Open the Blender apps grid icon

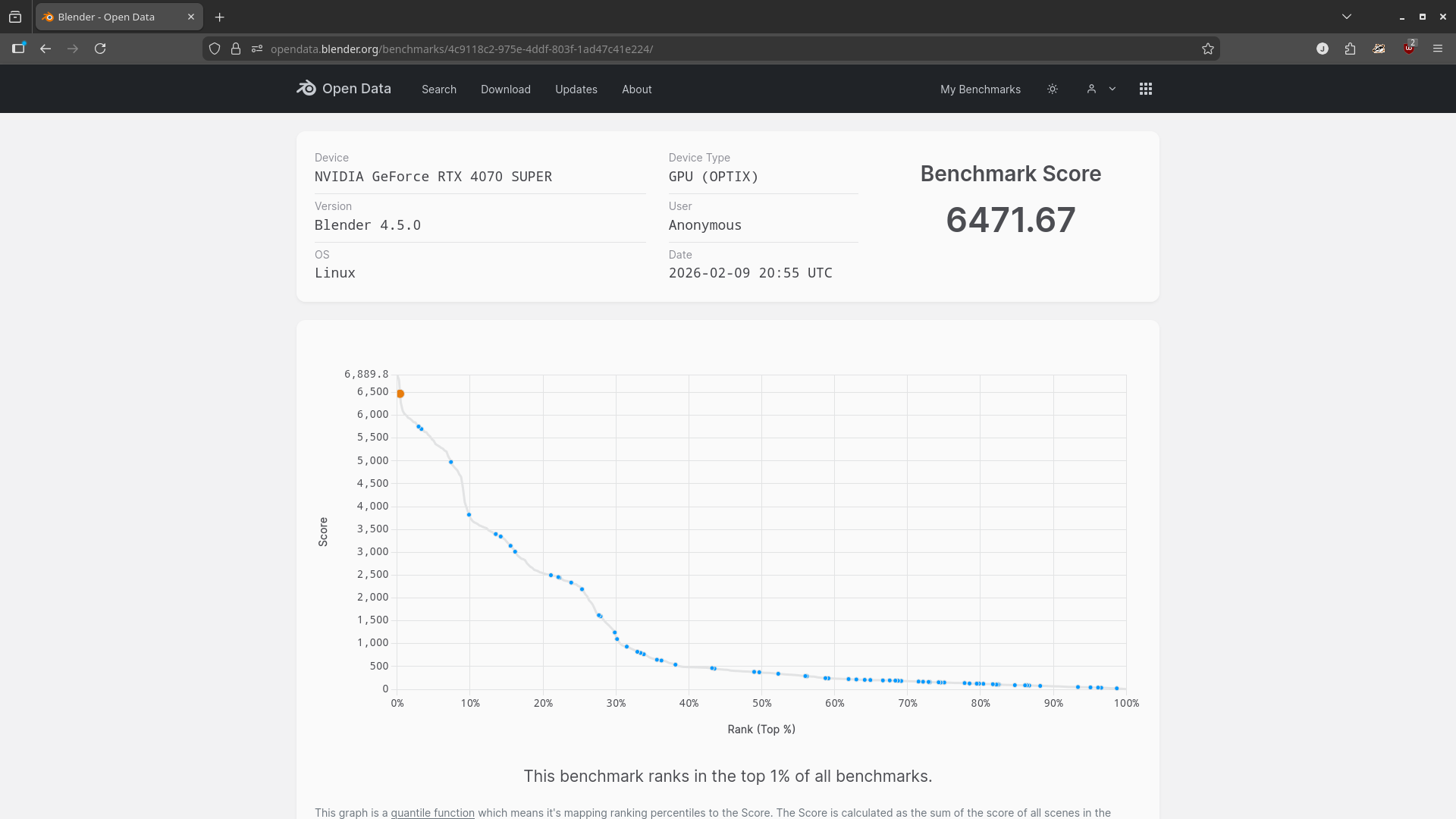pyautogui.click(x=1146, y=89)
